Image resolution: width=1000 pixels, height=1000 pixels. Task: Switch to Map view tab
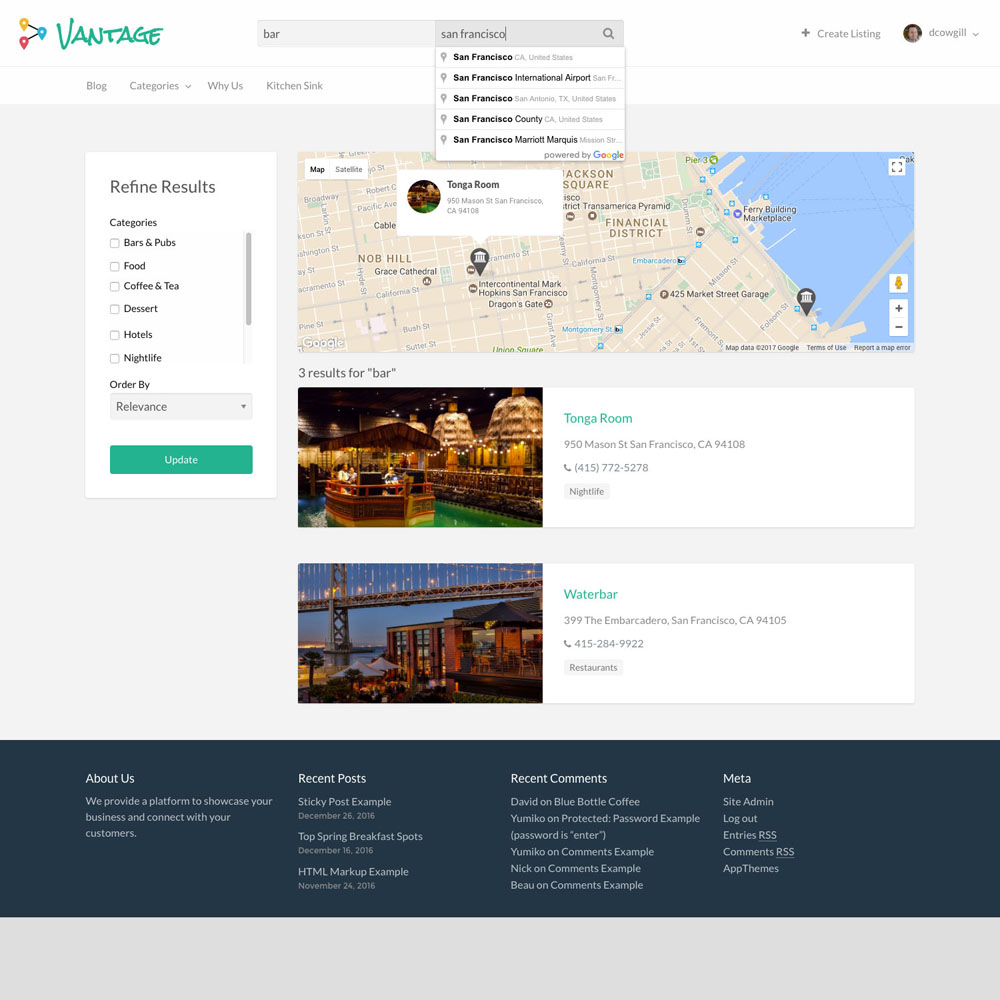pos(317,170)
